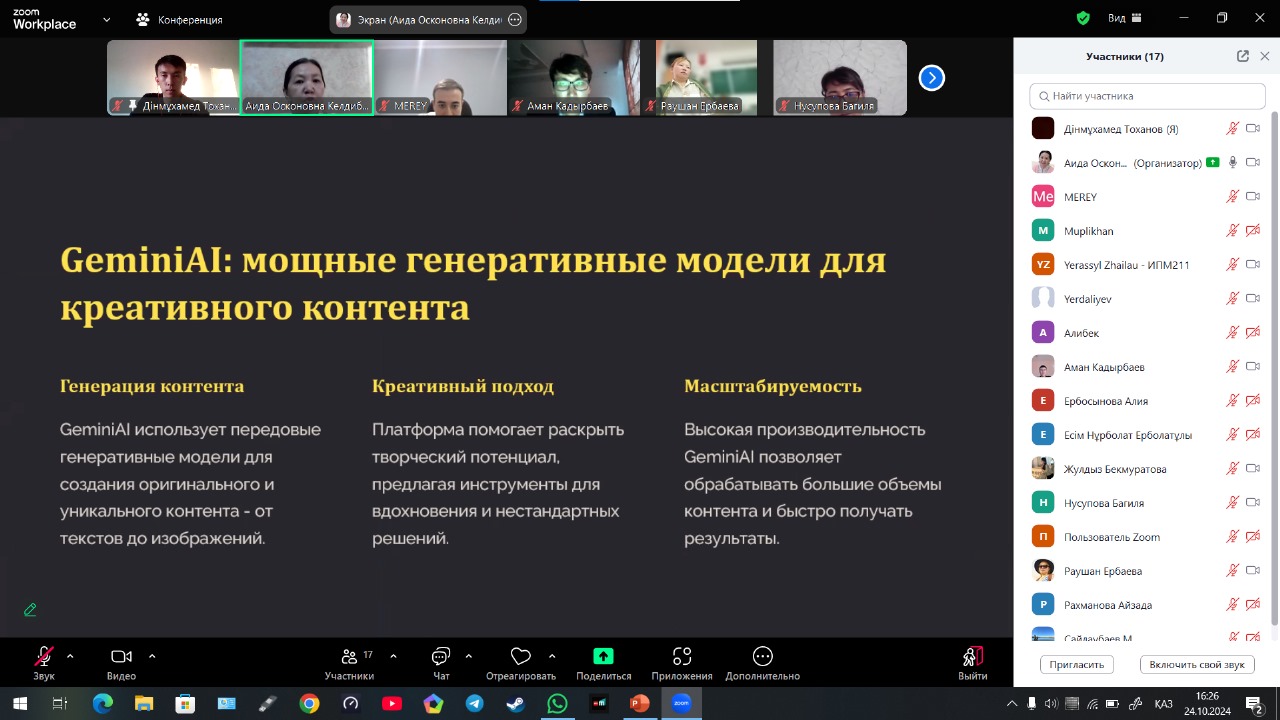1280x720 pixels.
Task: Click the green encryption shield icon
Action: click(x=1083, y=18)
